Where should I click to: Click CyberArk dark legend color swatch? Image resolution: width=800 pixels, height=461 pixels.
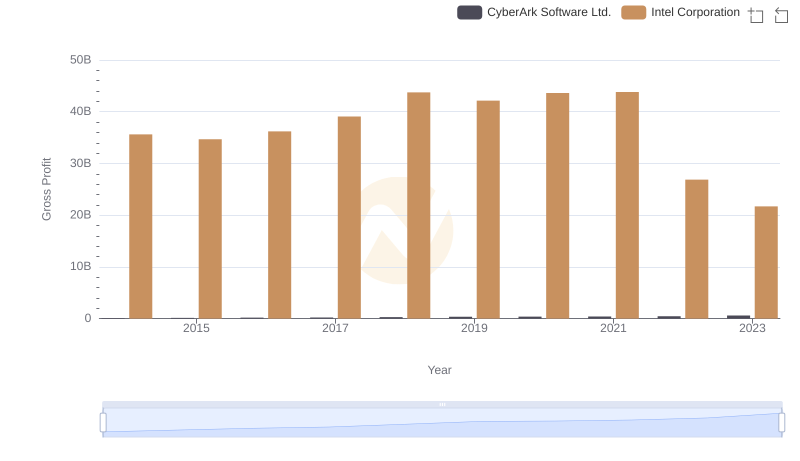pos(469,12)
